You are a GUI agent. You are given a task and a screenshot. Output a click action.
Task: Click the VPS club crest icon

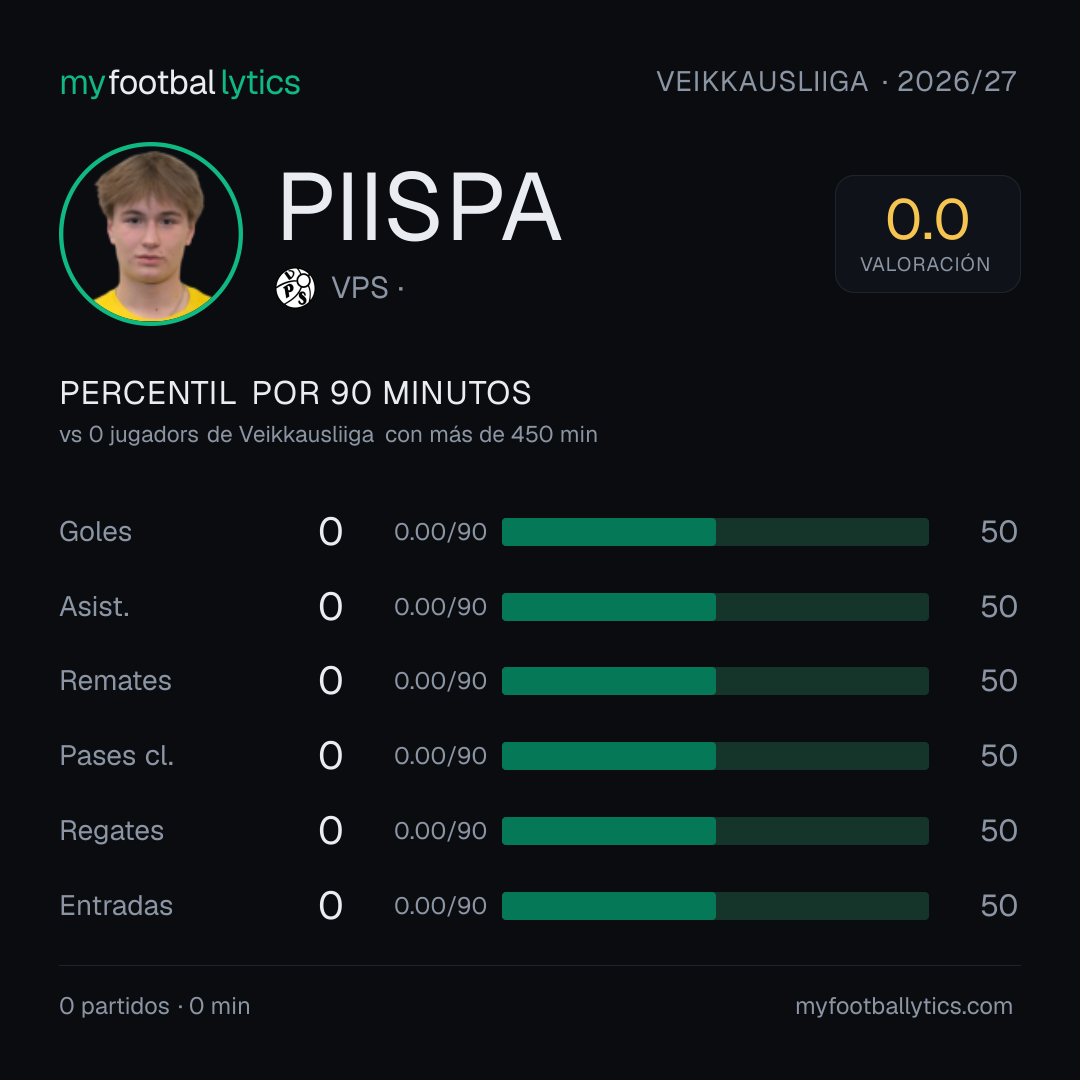[295, 288]
